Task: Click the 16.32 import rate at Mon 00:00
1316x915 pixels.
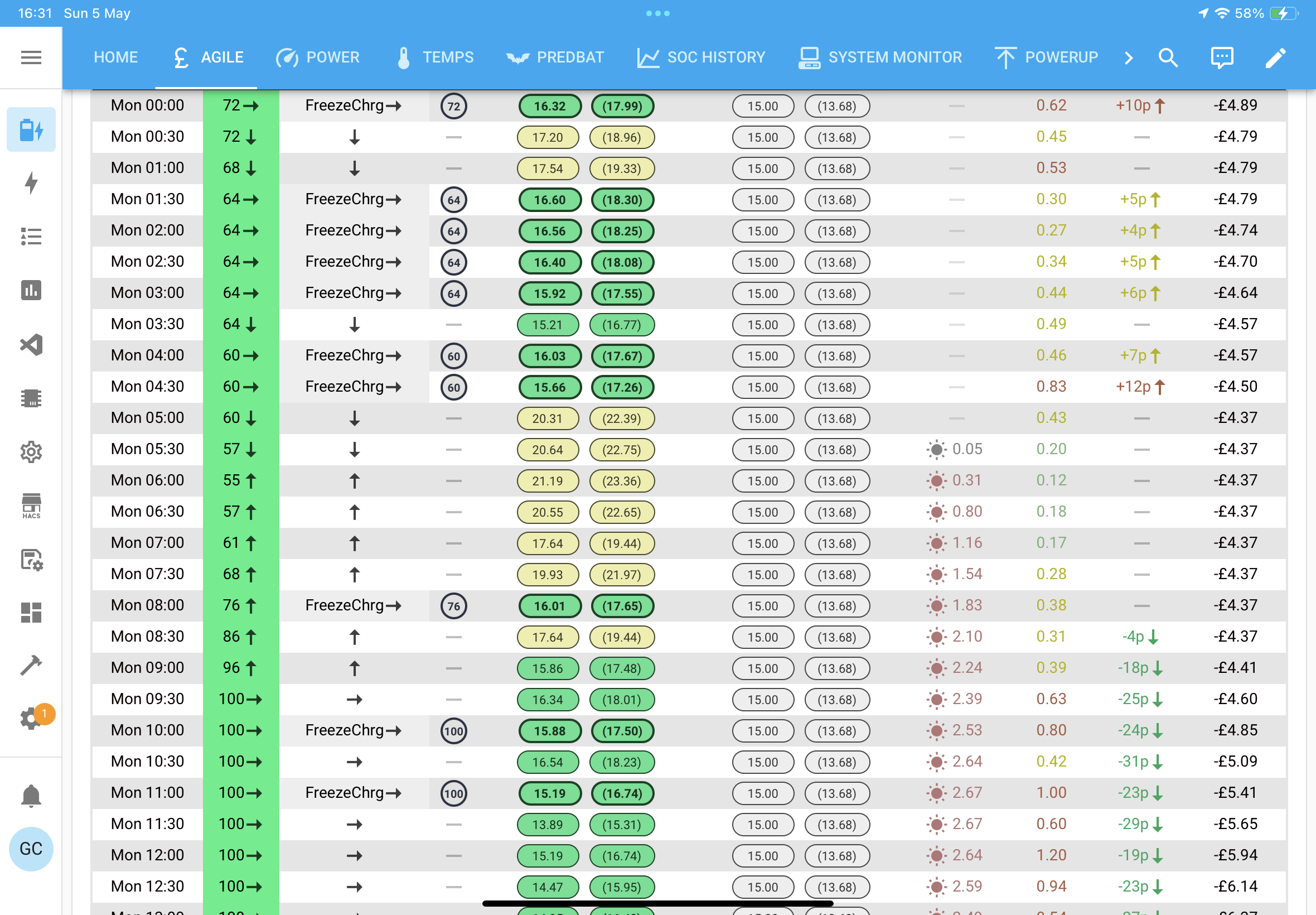Action: pyautogui.click(x=549, y=106)
